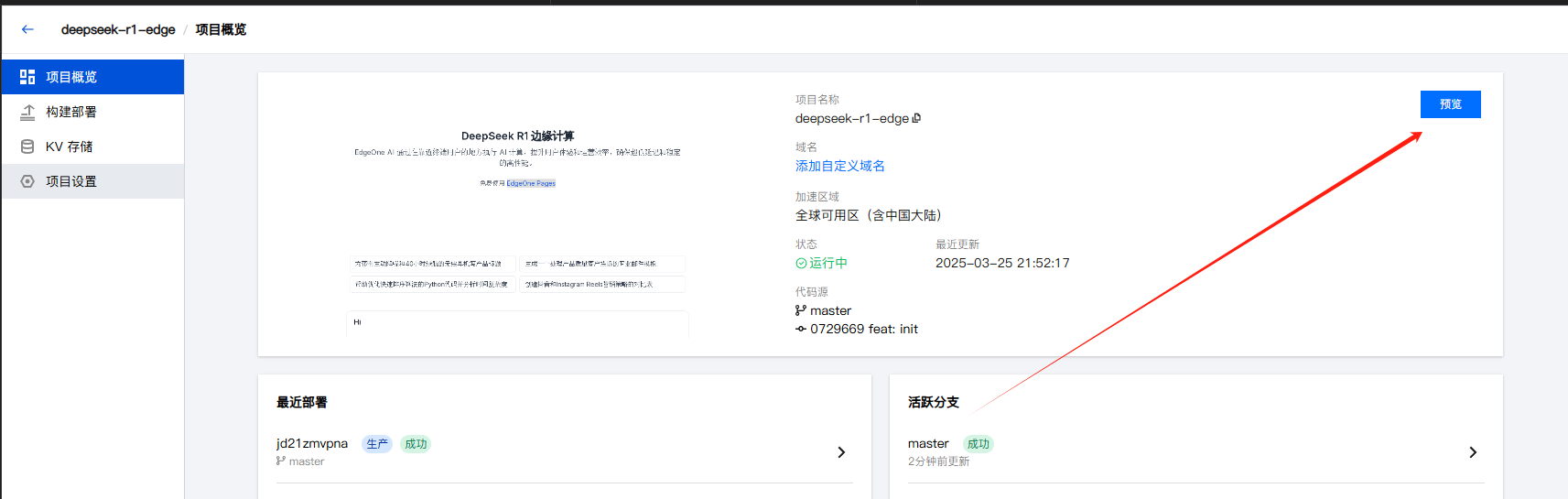Click the blue 预览 button

[1450, 104]
